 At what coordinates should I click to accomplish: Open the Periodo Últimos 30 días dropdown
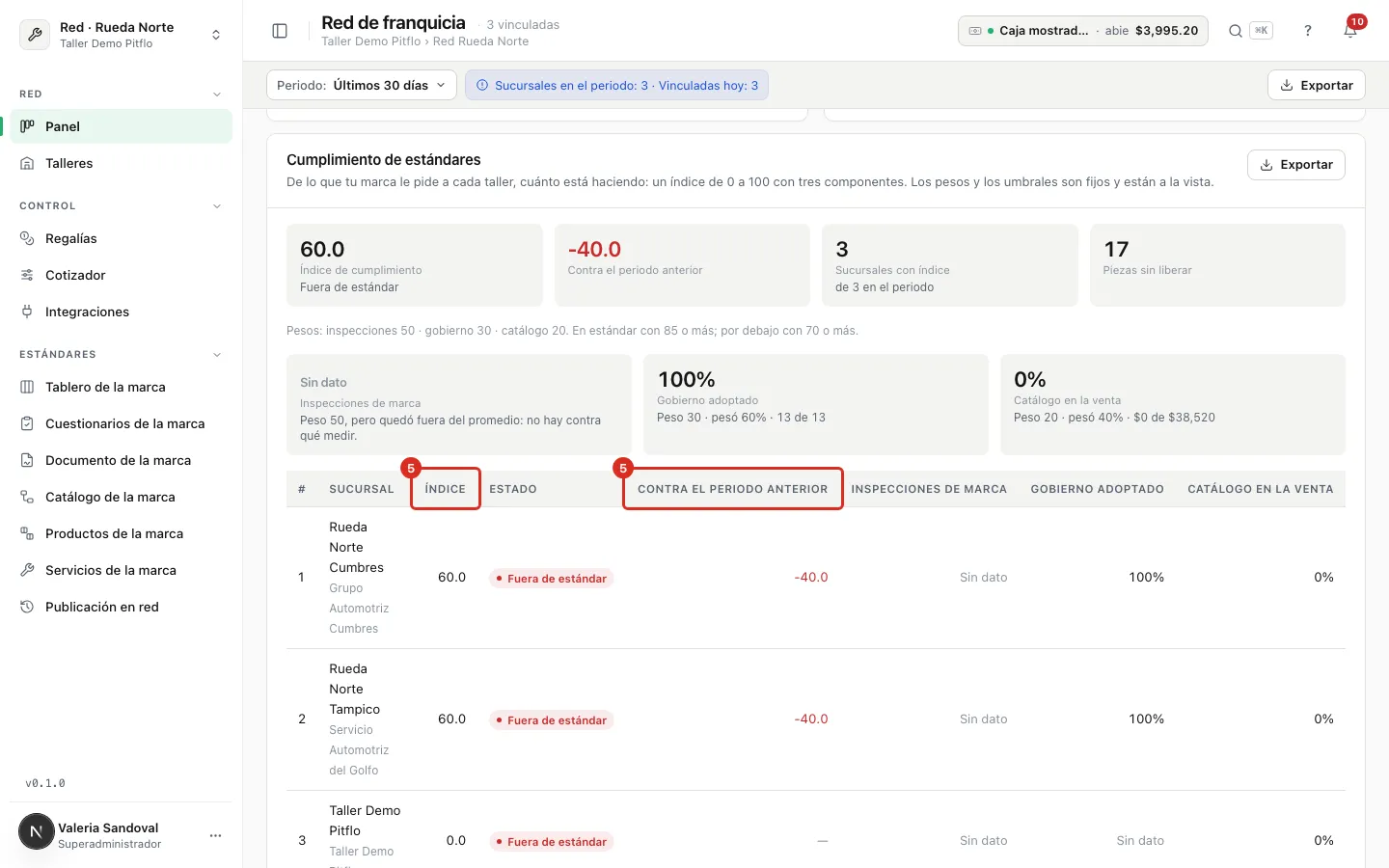pyautogui.click(x=362, y=85)
